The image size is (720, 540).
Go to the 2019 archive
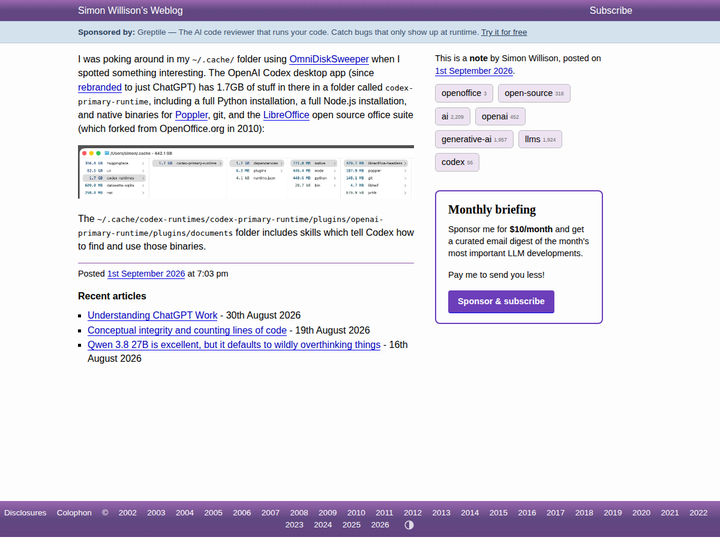[x=613, y=513]
